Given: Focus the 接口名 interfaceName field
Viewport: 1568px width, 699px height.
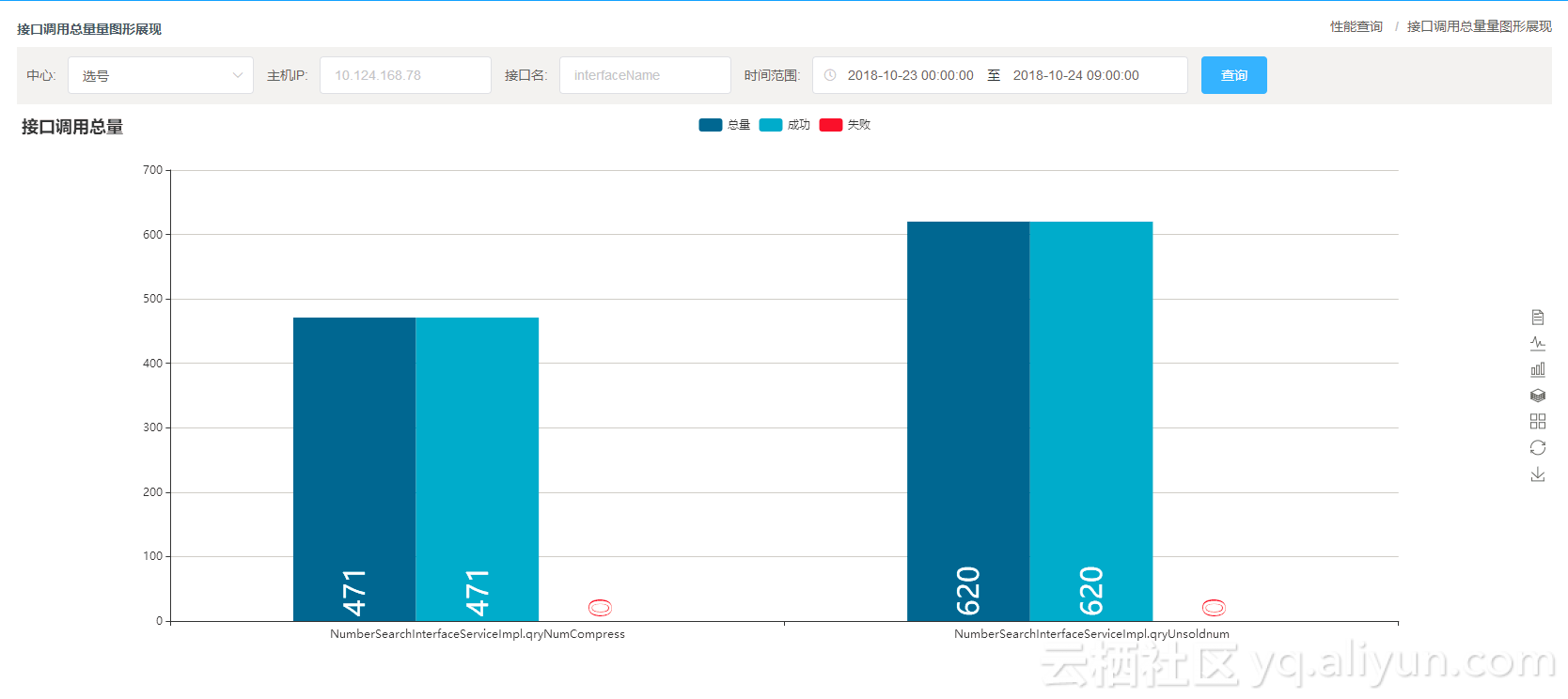Looking at the screenshot, I should click(645, 75).
